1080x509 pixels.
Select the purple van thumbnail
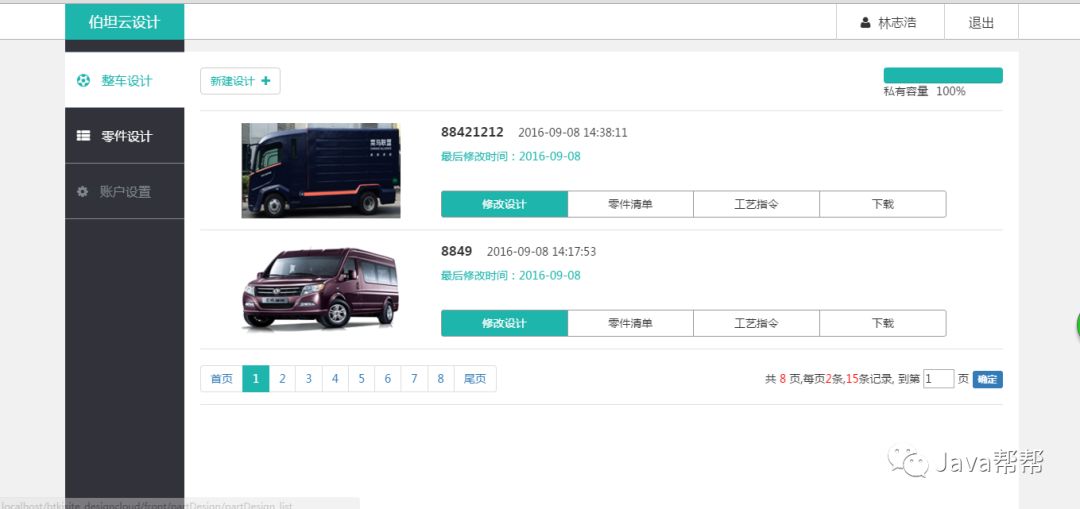(321, 289)
